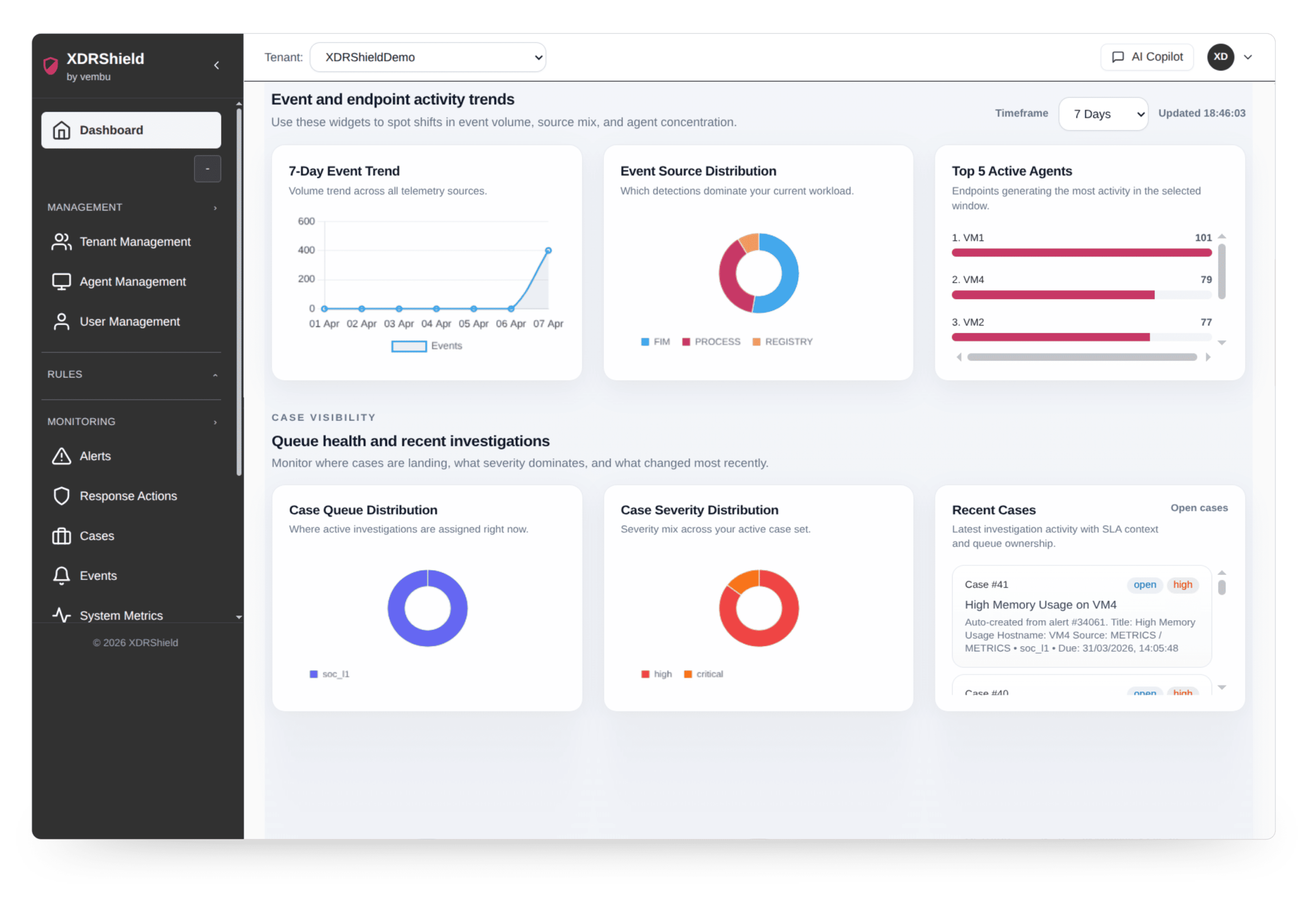1316x903 pixels.
Task: Click Top 5 Agents horizontal scrollbar
Action: click(1082, 357)
